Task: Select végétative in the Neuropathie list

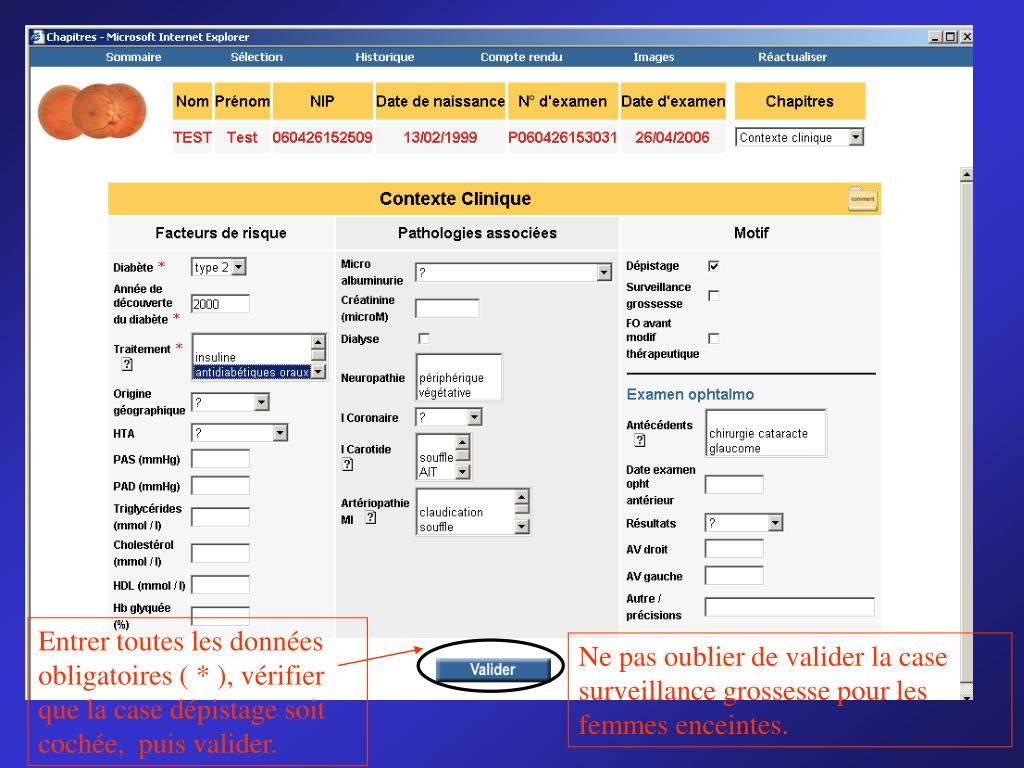Action: [458, 392]
